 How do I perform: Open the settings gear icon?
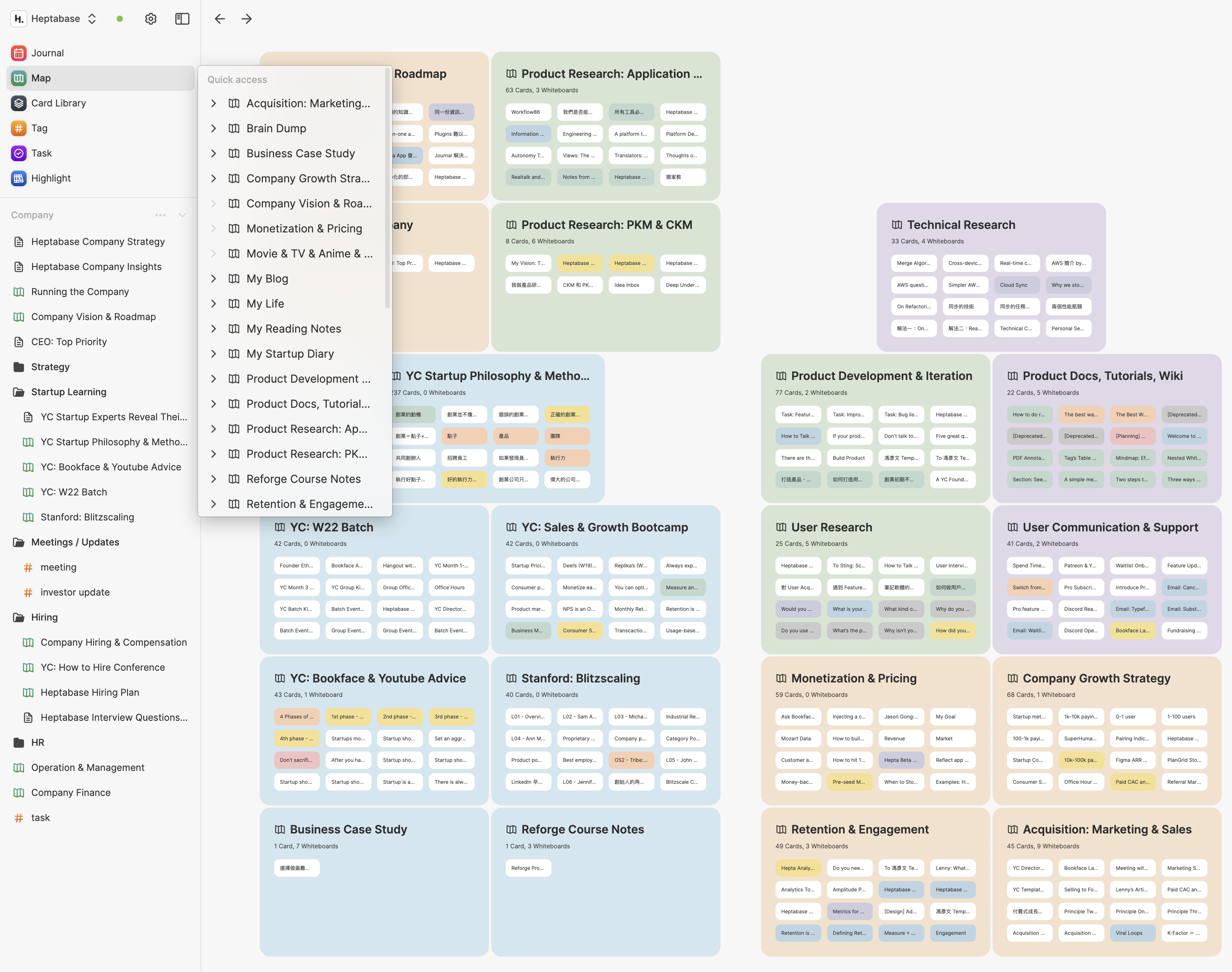coord(151,19)
